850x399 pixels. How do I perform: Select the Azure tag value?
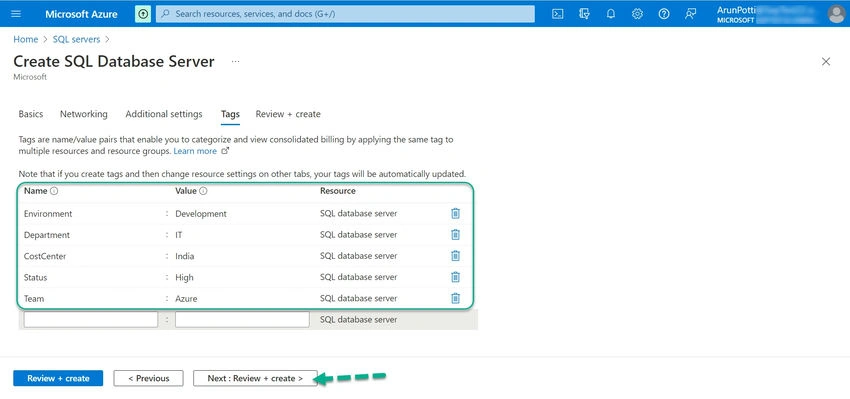186,298
